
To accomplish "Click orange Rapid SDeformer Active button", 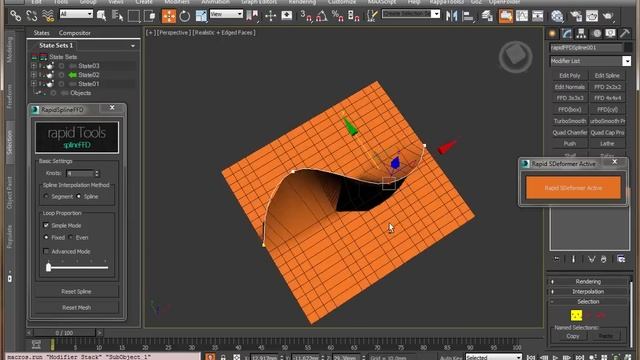I will [x=573, y=188].
